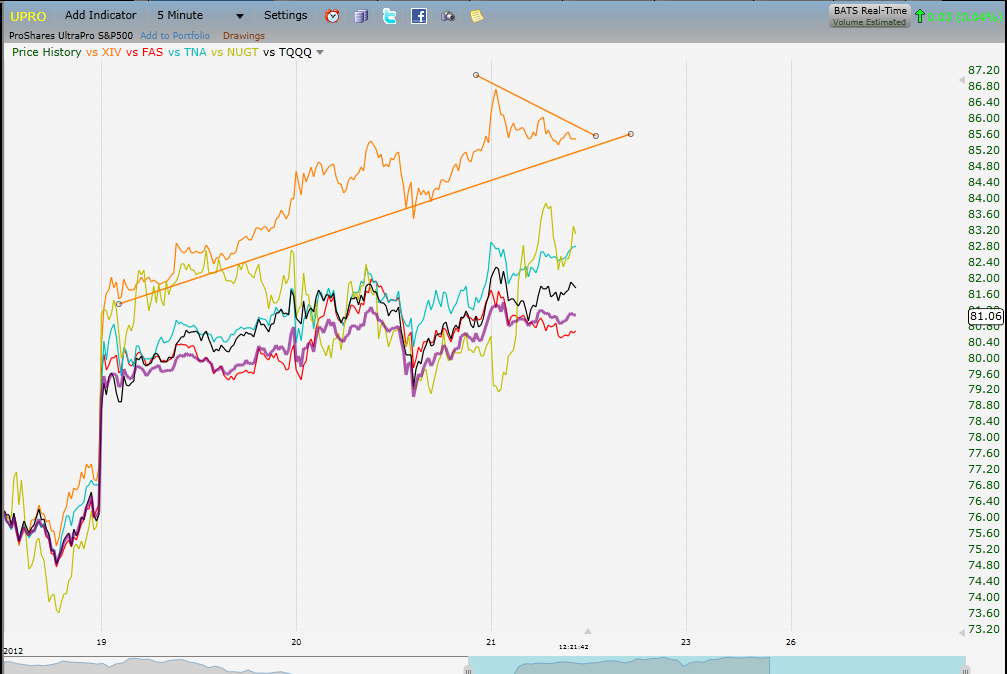This screenshot has height=674, width=1007.
Task: Open the Add Indicator menu
Action: point(100,15)
